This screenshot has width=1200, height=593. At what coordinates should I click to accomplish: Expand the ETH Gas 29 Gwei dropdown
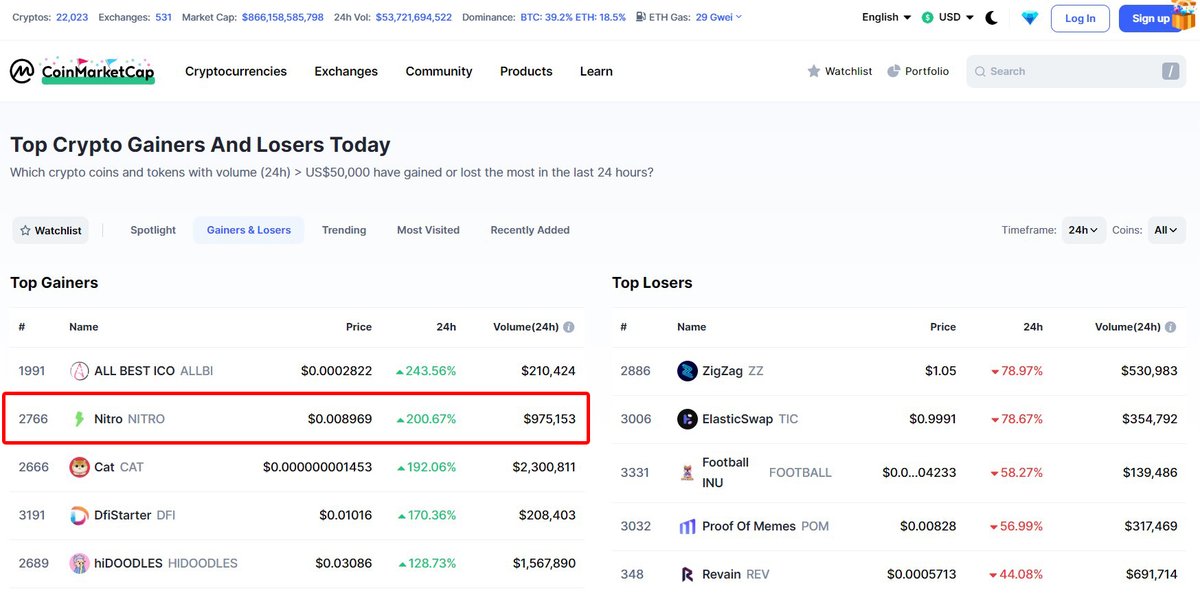point(718,18)
